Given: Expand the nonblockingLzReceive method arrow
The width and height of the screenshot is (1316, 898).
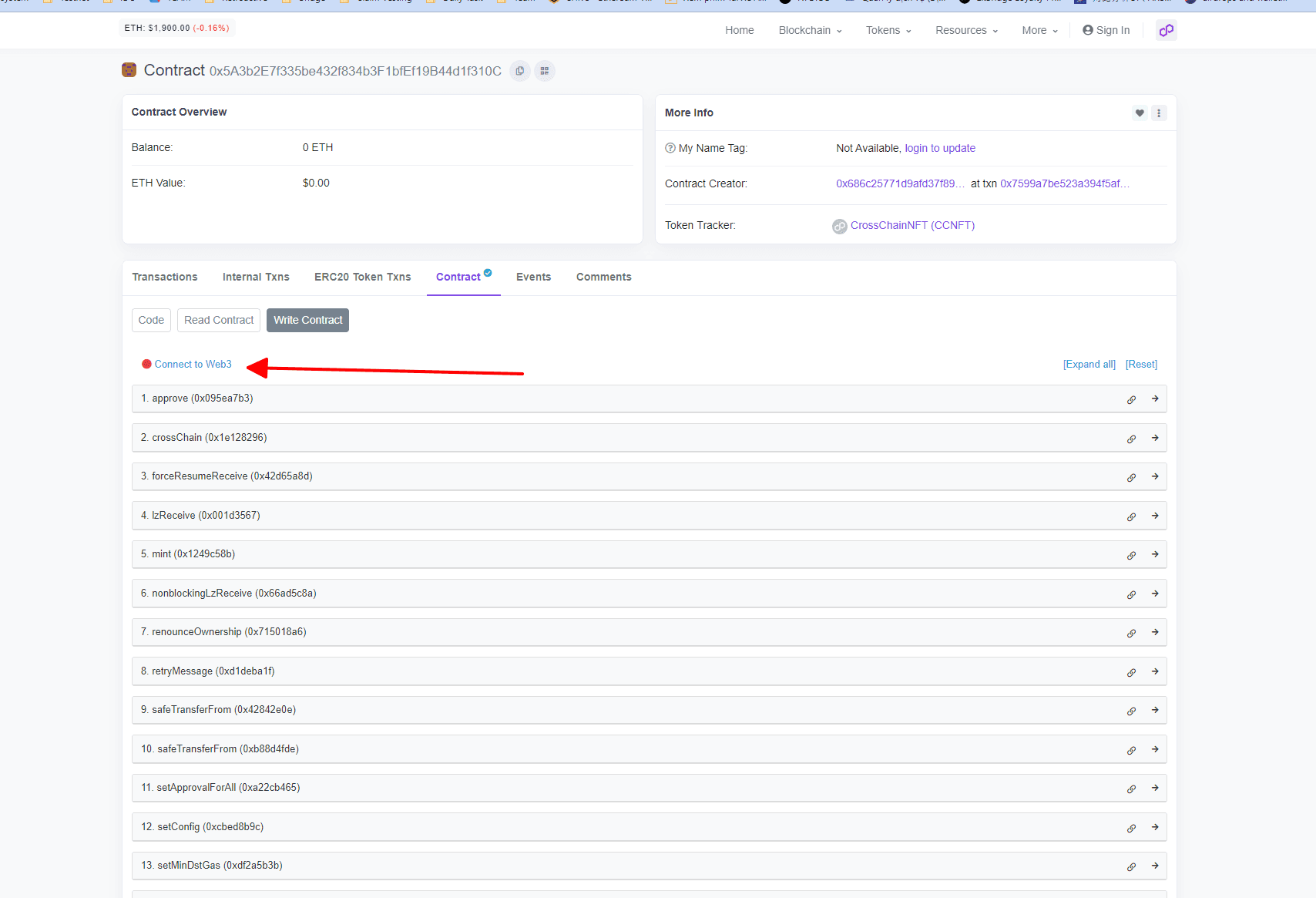Looking at the screenshot, I should [x=1155, y=594].
